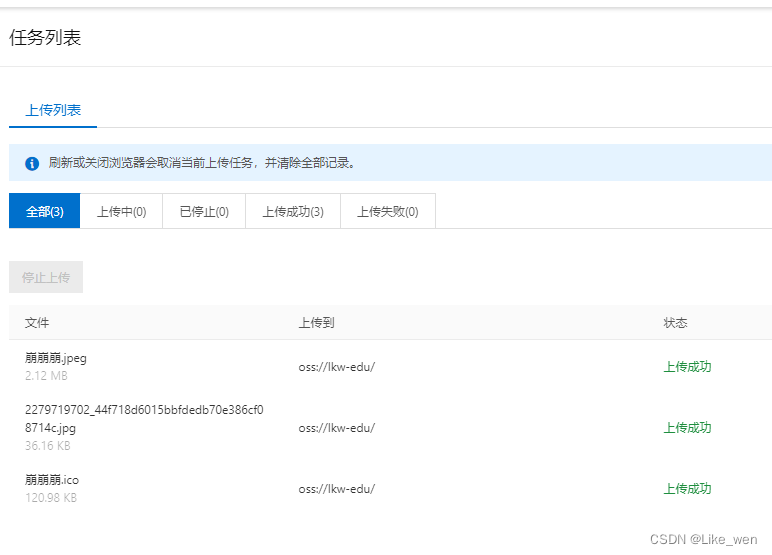Viewport: 772px width, 555px height.
Task: Select the 上传失败(0) filter tab
Action: [387, 211]
